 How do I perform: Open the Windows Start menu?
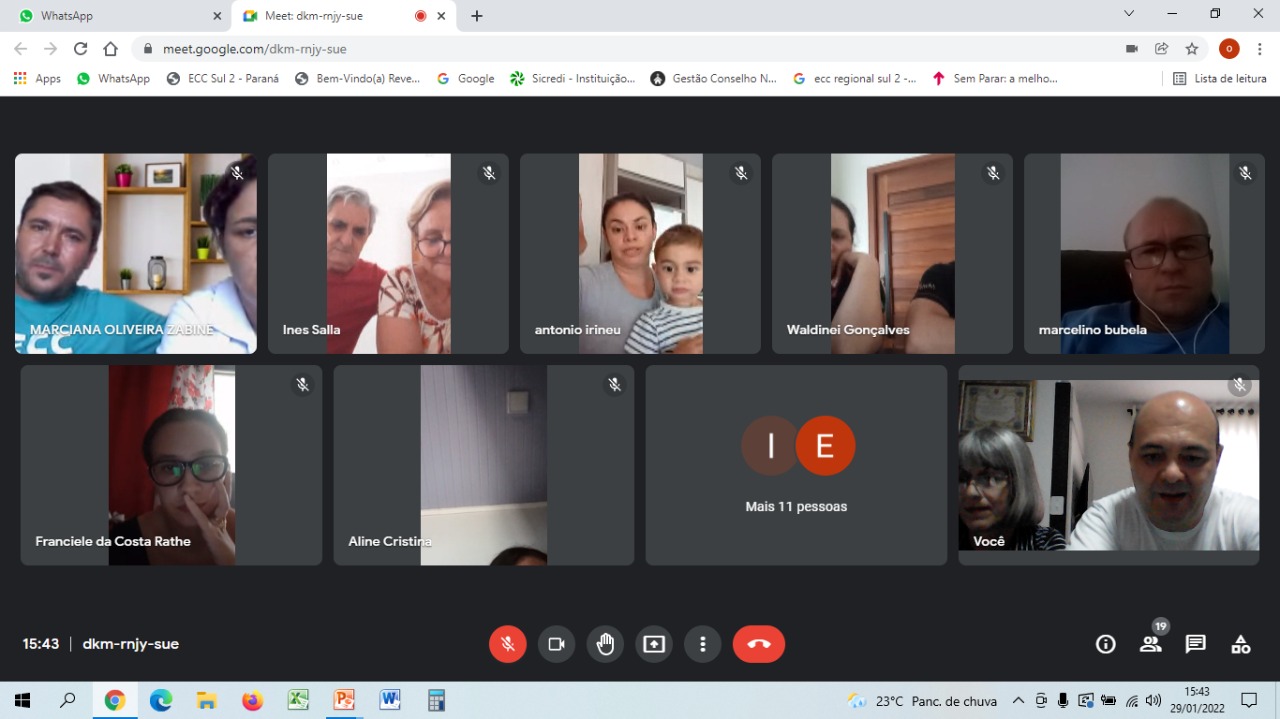(x=22, y=701)
